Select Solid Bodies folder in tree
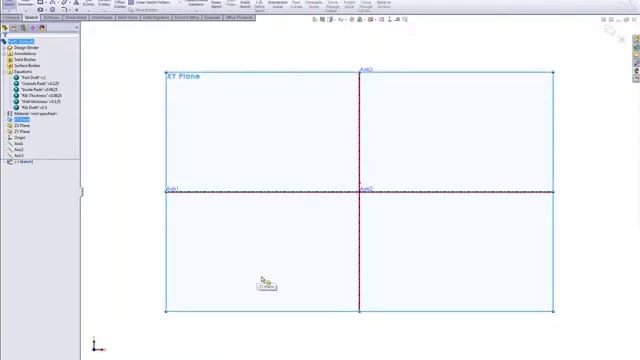This screenshot has height=360, width=640. [x=25, y=60]
